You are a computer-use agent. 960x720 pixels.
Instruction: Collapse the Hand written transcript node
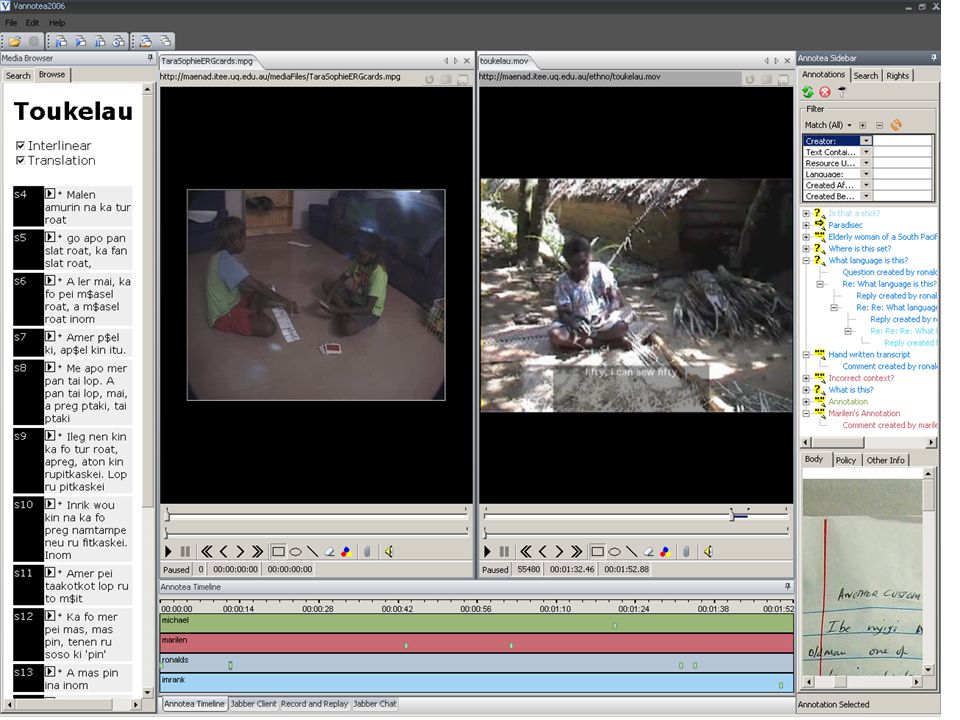(x=806, y=354)
